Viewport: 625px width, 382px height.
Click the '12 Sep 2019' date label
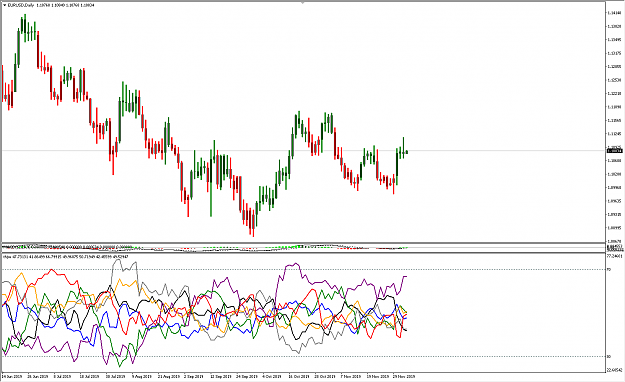coord(220,376)
